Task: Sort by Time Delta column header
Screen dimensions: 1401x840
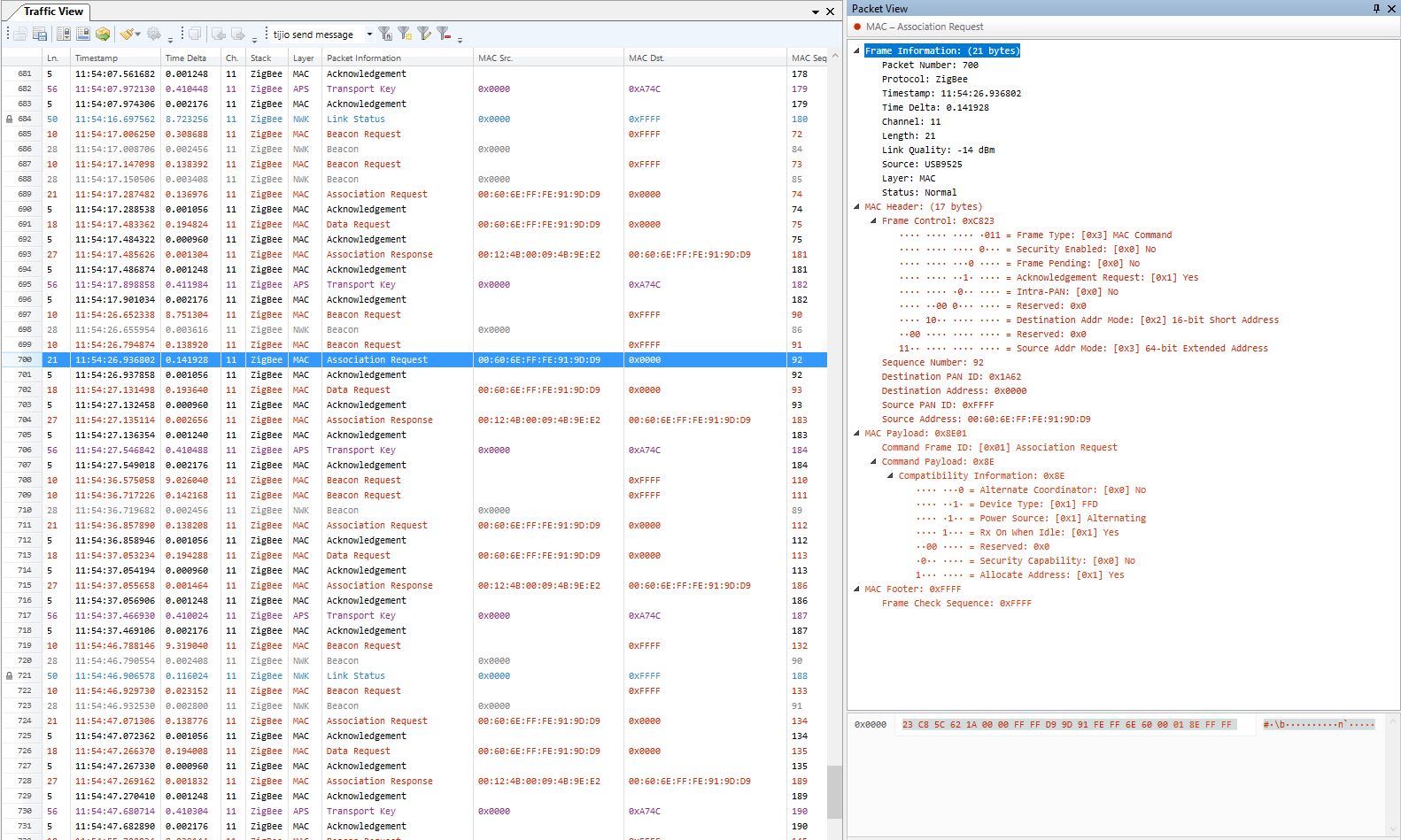Action: [191, 58]
